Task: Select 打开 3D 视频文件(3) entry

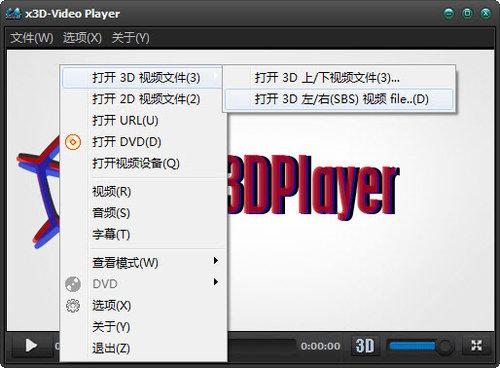Action: pyautogui.click(x=142, y=78)
